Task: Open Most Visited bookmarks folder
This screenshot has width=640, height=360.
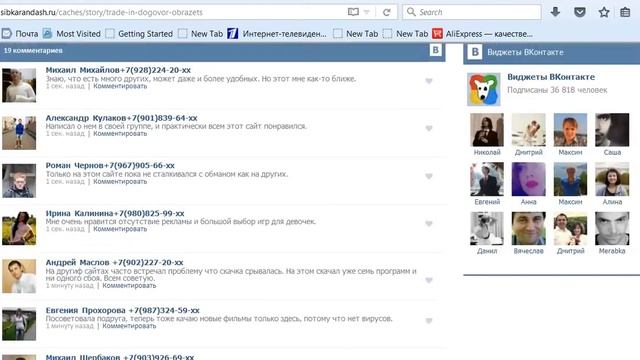Action: coord(72,34)
